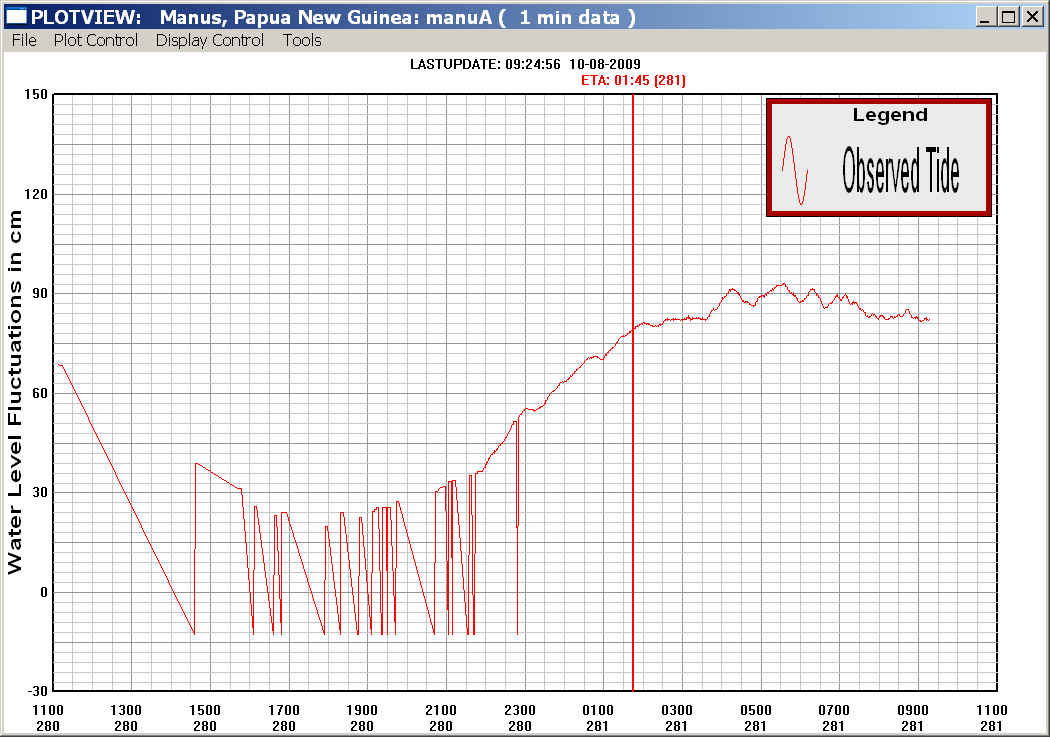Viewport: 1050px width, 737px height.
Task: Close the PLOTVIEW window
Action: (1033, 17)
